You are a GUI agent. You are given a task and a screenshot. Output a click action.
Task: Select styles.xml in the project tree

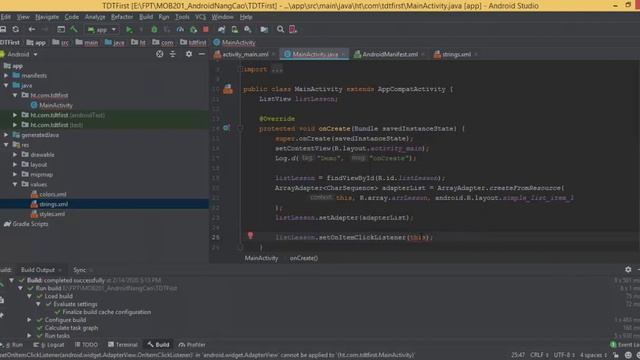click(x=52, y=214)
